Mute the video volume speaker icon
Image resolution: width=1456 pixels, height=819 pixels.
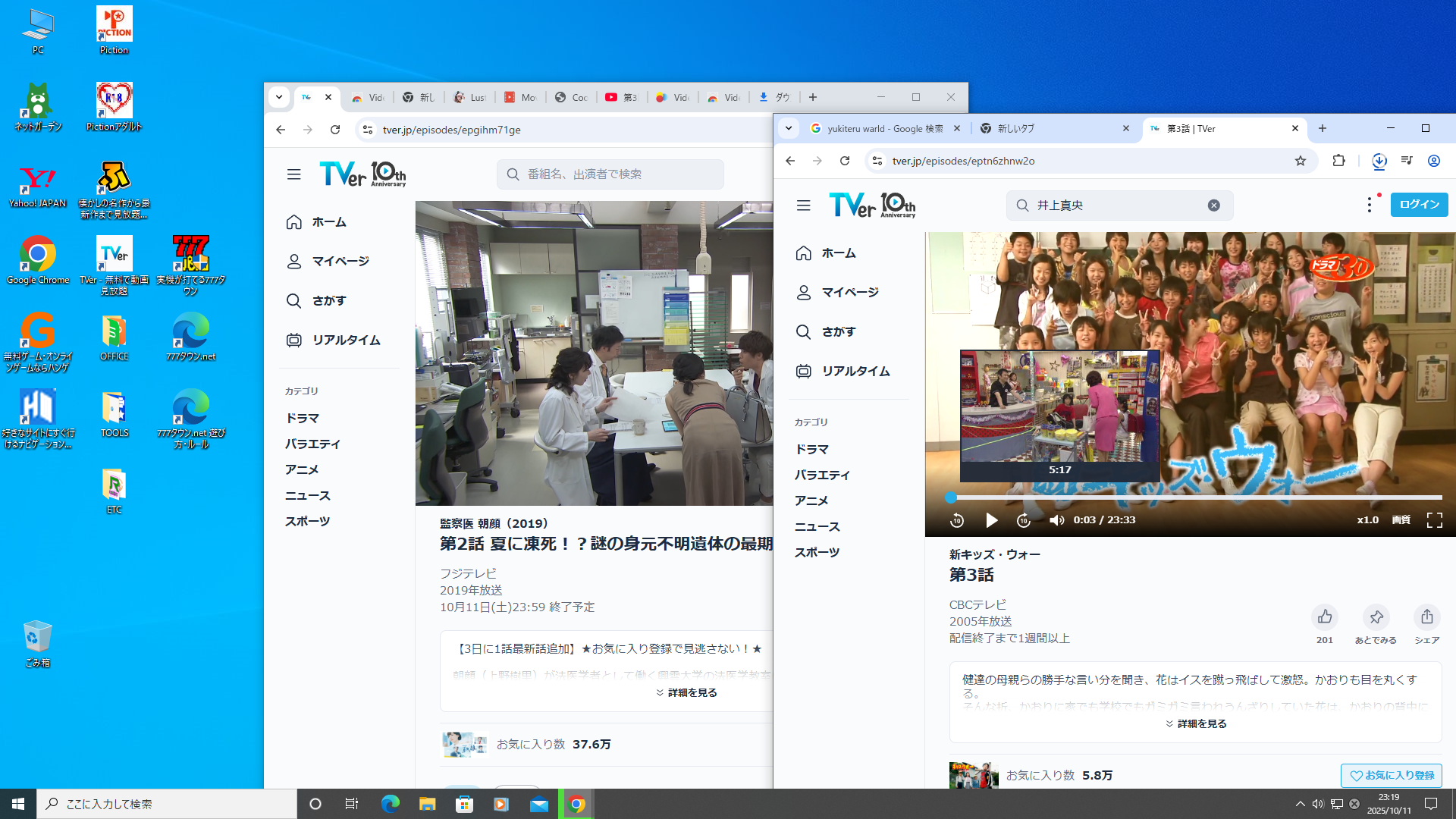pyautogui.click(x=1056, y=520)
